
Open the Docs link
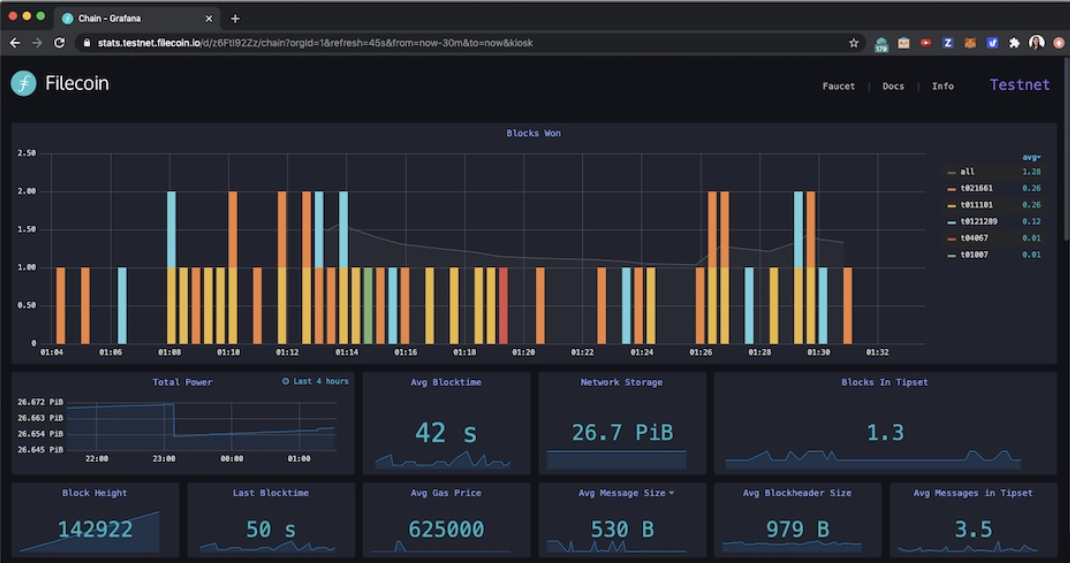click(x=893, y=86)
